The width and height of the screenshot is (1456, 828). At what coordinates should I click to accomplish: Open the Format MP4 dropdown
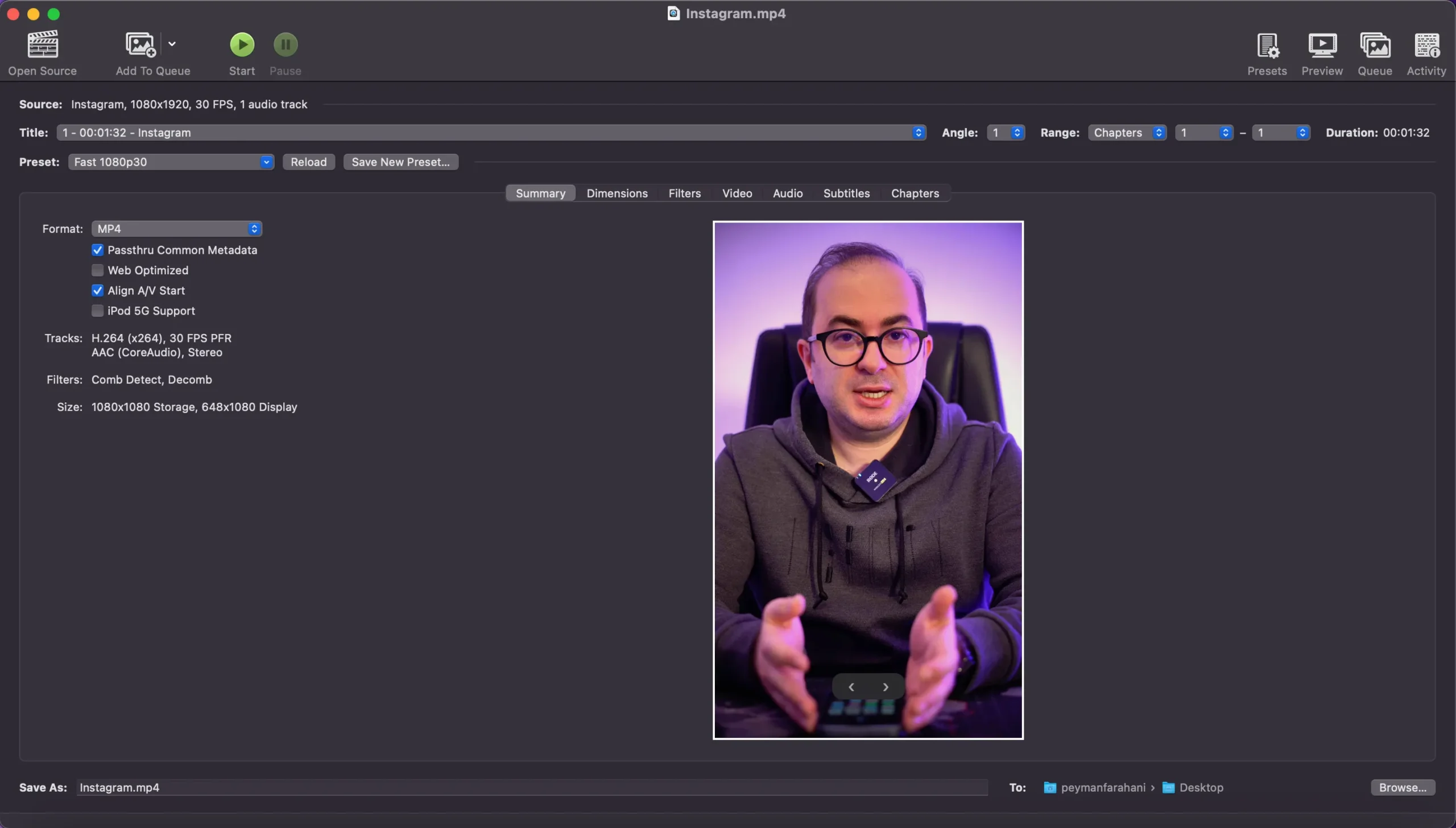(x=176, y=229)
